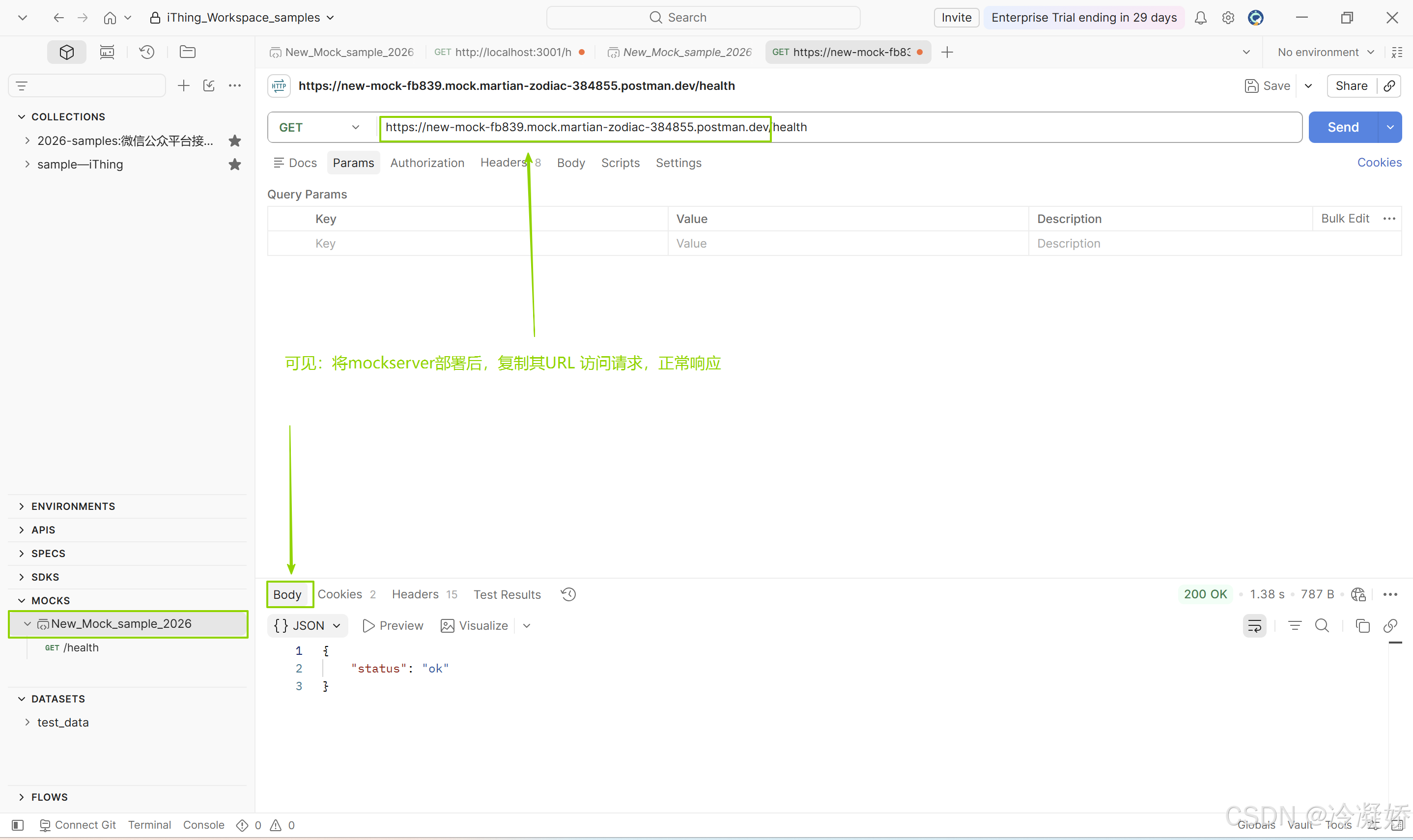Open the Collections cube icon in sidebar
1413x840 pixels.
(67, 52)
